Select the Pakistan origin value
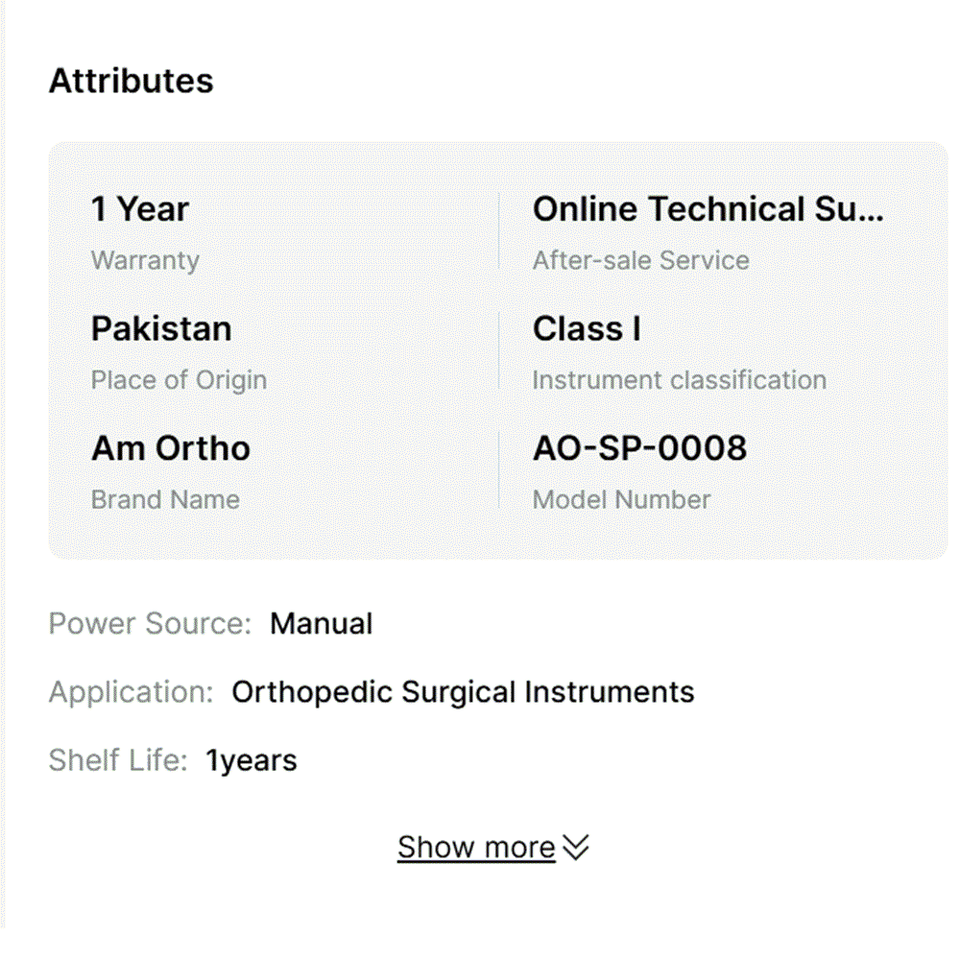This screenshot has width=960, height=960. coord(161,329)
